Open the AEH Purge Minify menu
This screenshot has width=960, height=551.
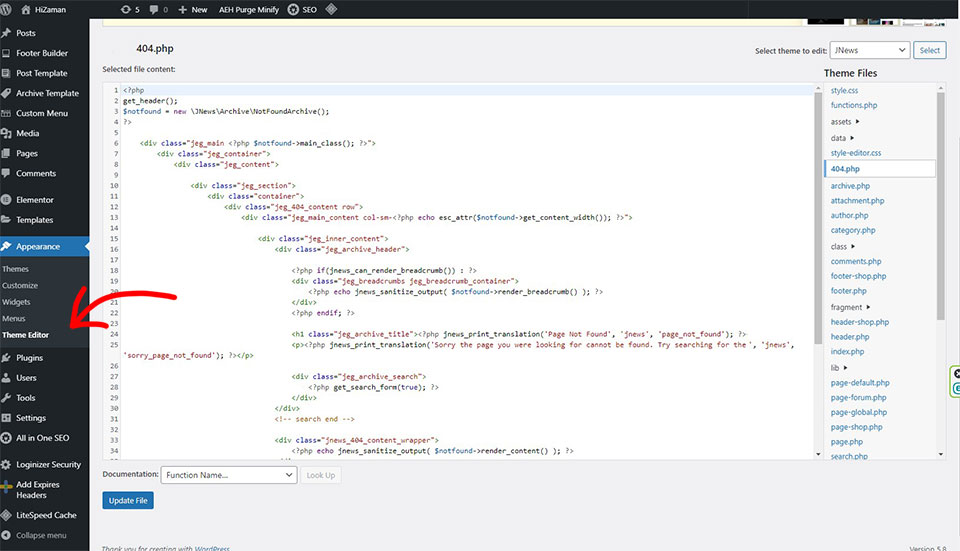click(x=249, y=10)
